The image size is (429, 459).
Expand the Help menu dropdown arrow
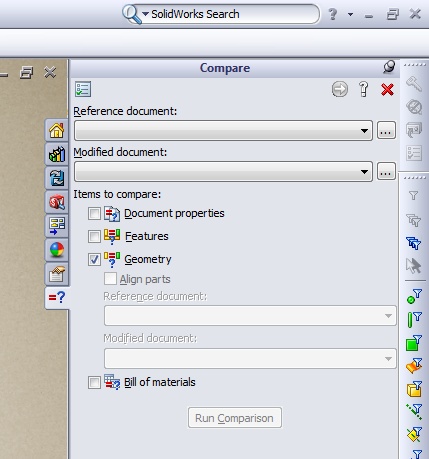pyautogui.click(x=350, y=14)
